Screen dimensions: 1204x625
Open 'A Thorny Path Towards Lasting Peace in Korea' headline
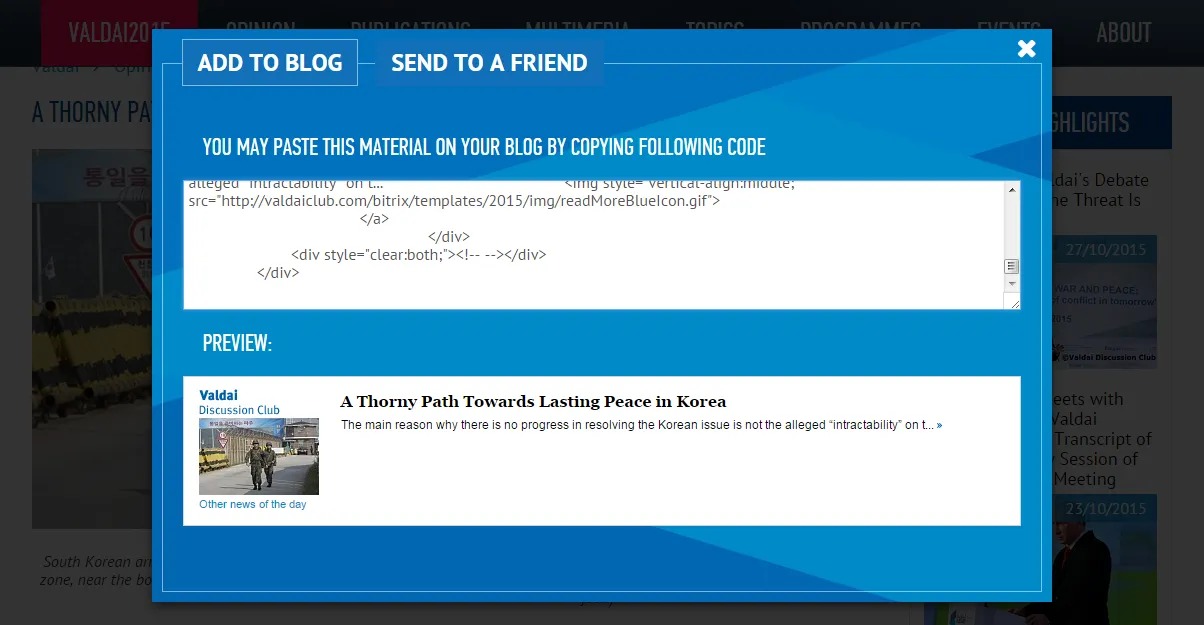533,402
